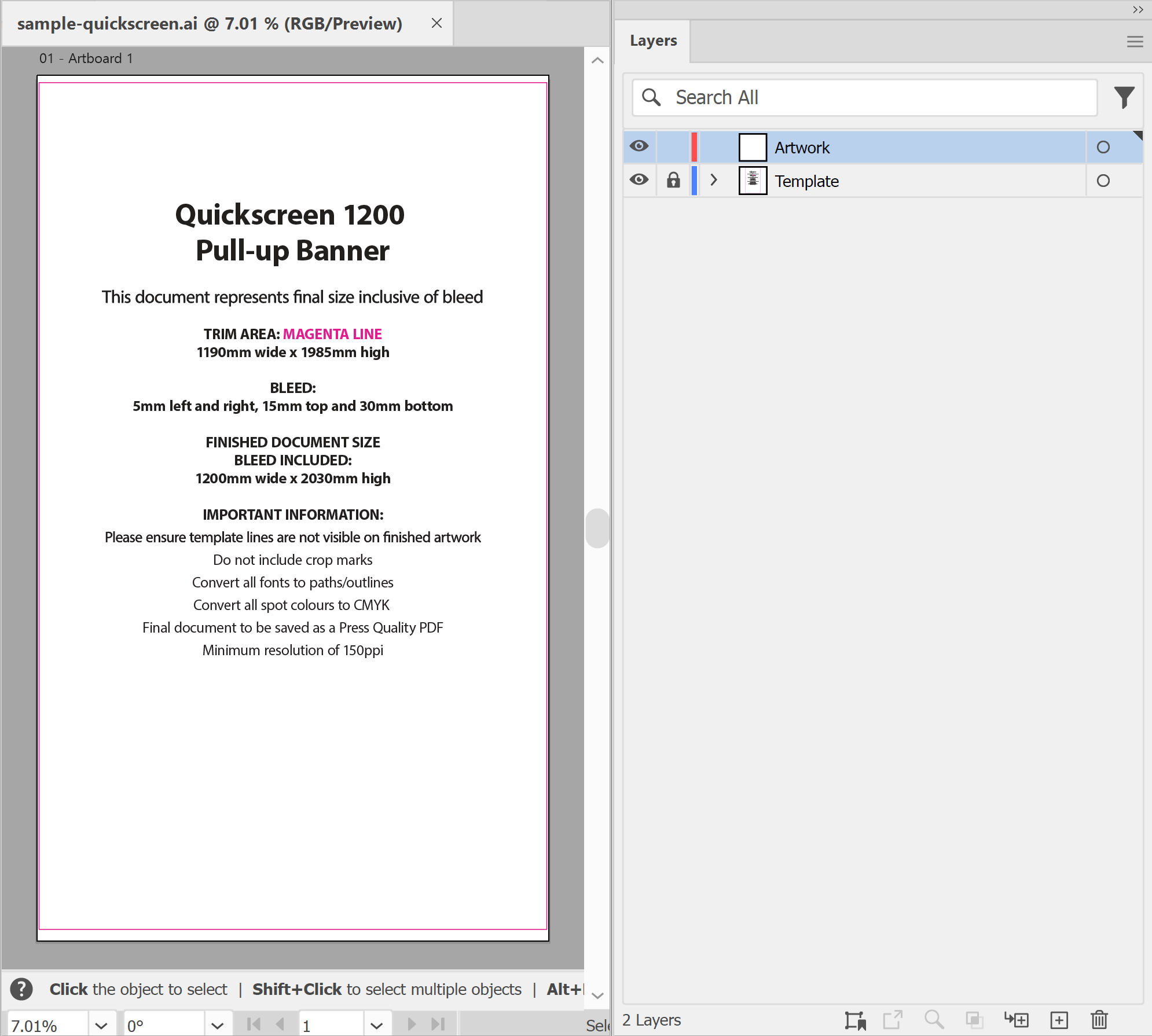Click Make/Release Clipping Mask icon
This screenshot has width=1152, height=1036.
(974, 1020)
